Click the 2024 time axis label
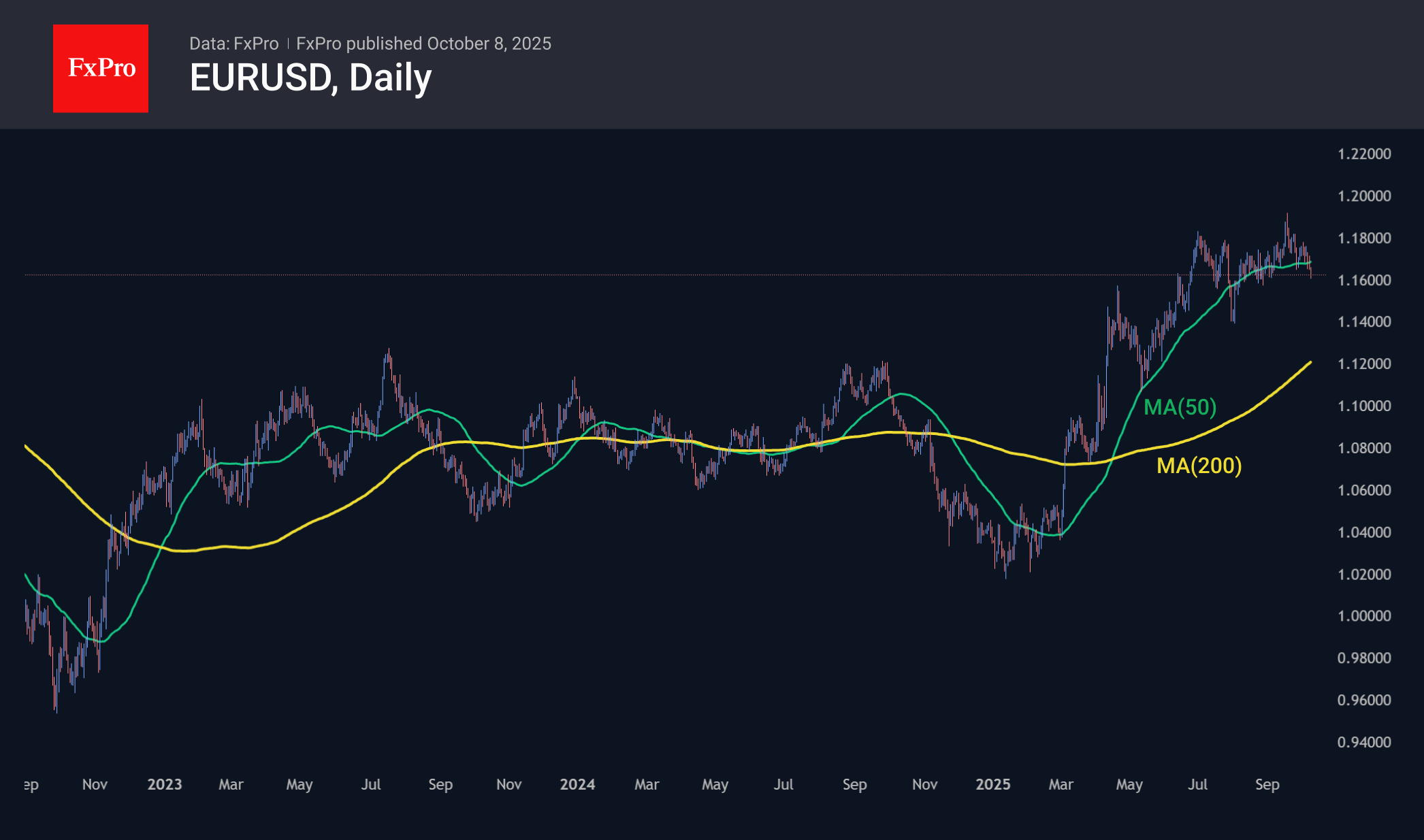This screenshot has width=1424, height=840. click(x=577, y=784)
